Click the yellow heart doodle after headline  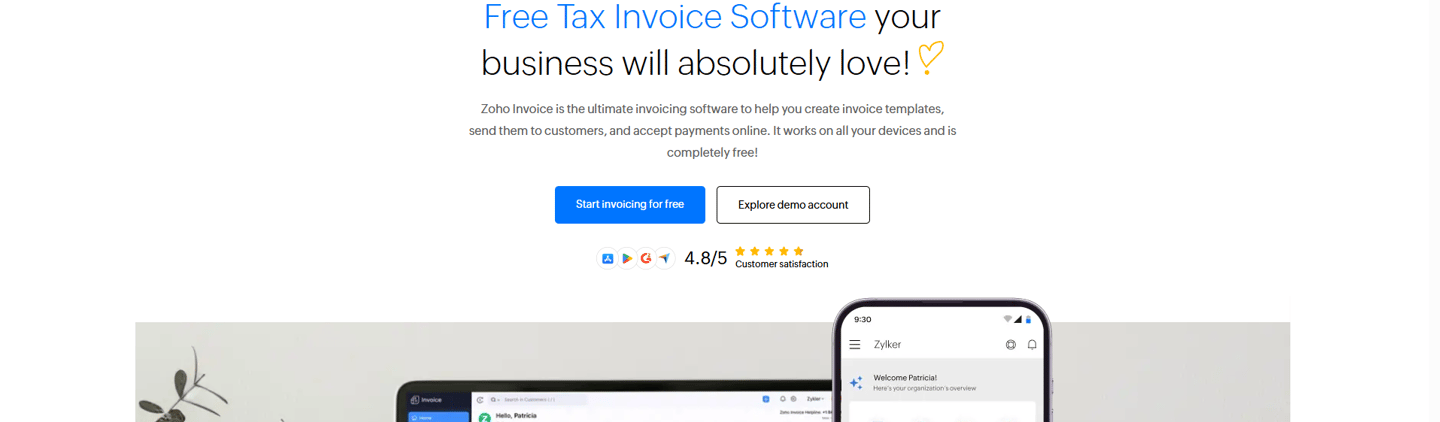tap(930, 58)
